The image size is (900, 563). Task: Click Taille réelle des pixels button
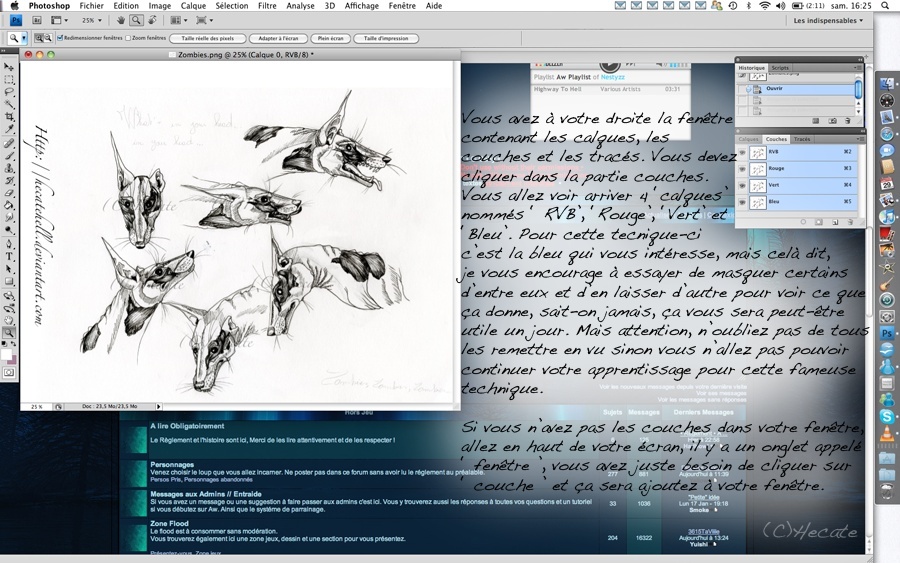207,38
